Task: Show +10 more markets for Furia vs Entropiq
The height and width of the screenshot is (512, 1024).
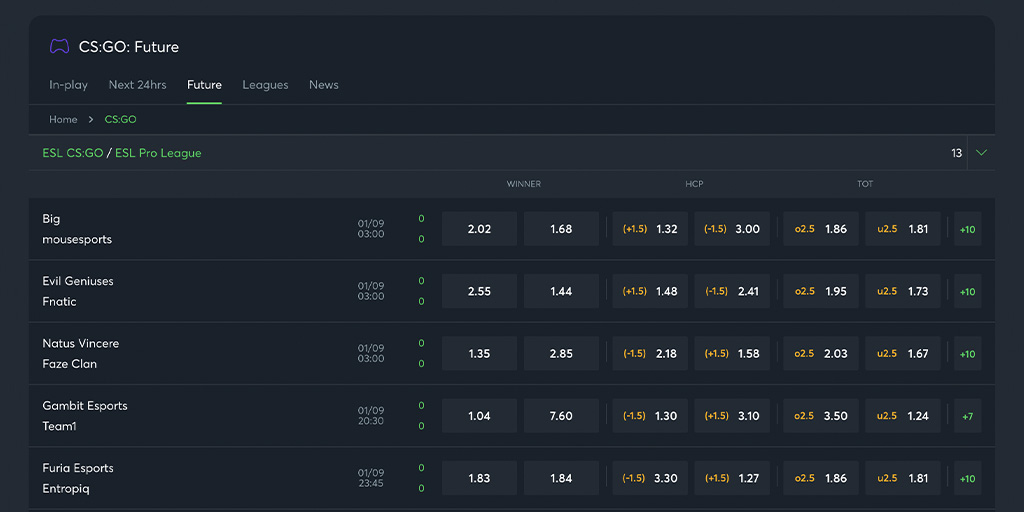Action: pyautogui.click(x=967, y=478)
